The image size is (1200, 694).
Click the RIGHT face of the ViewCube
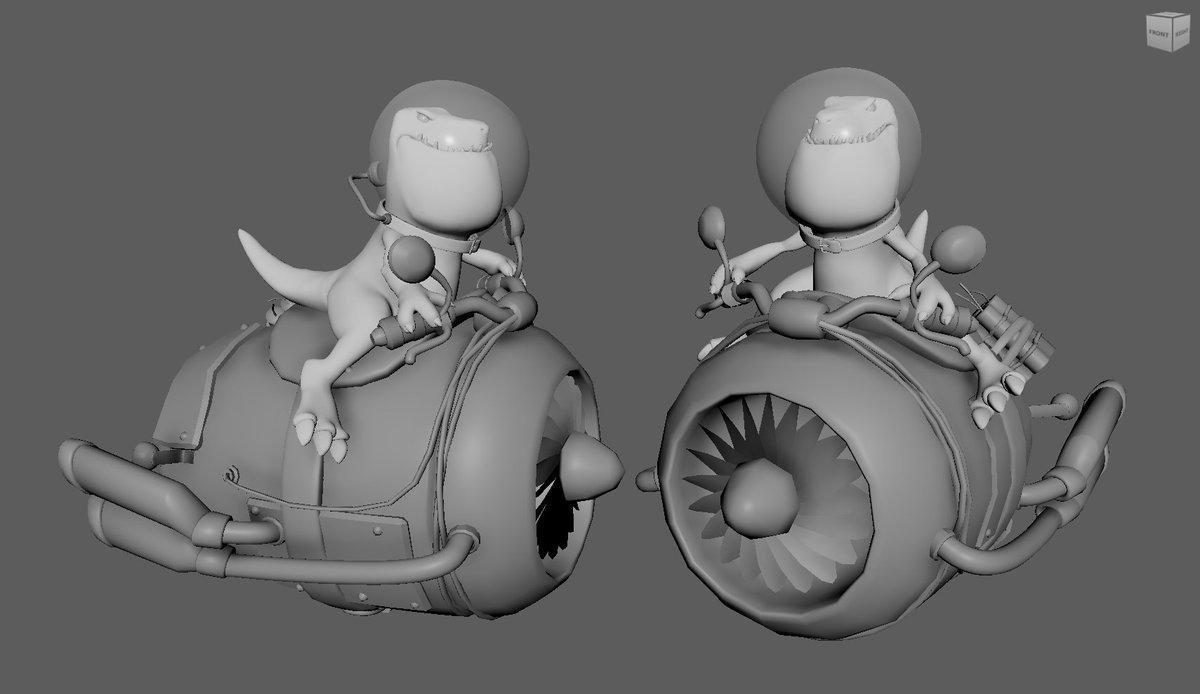click(1181, 32)
